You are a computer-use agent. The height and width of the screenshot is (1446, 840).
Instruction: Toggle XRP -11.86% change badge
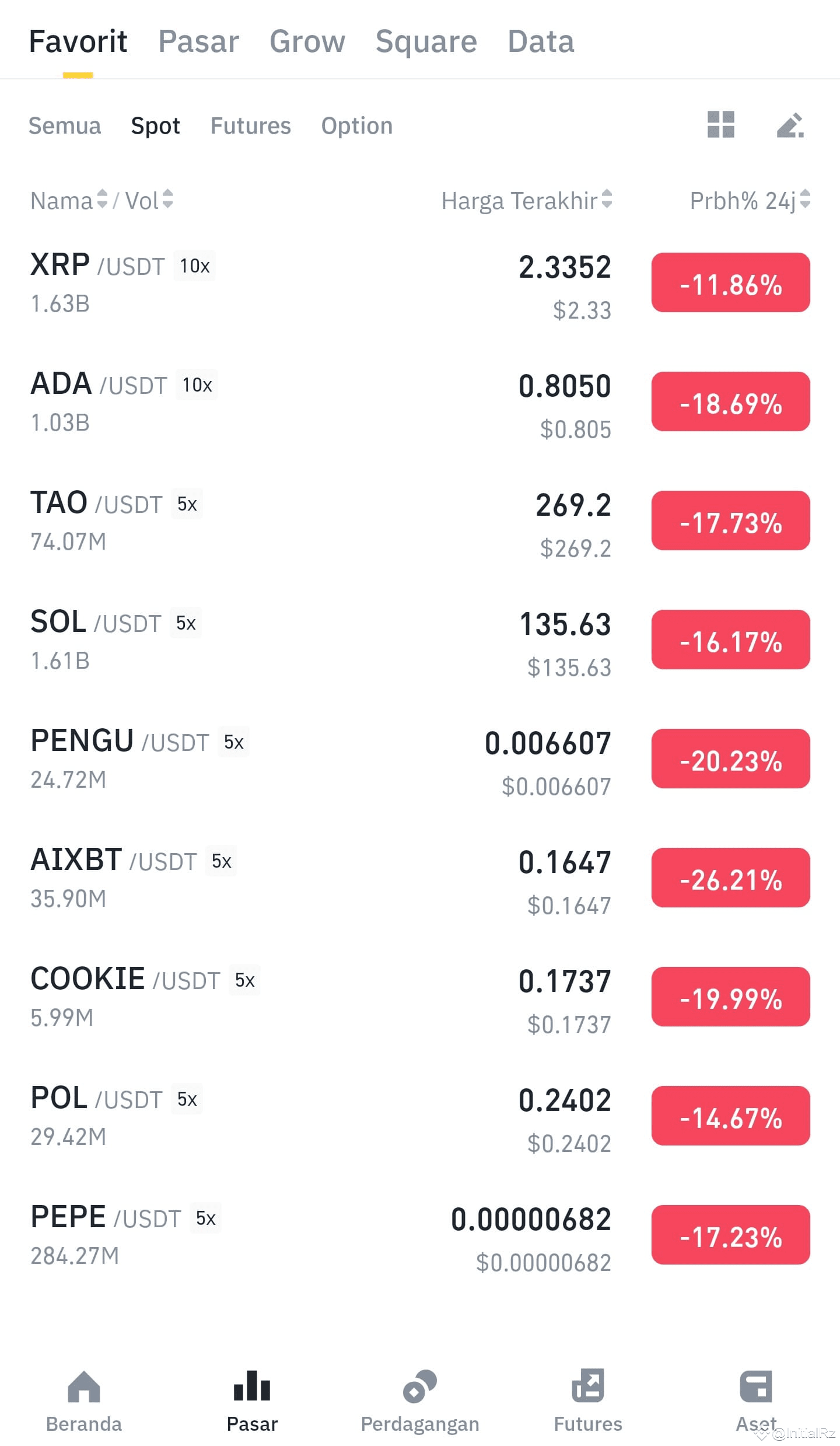[731, 283]
